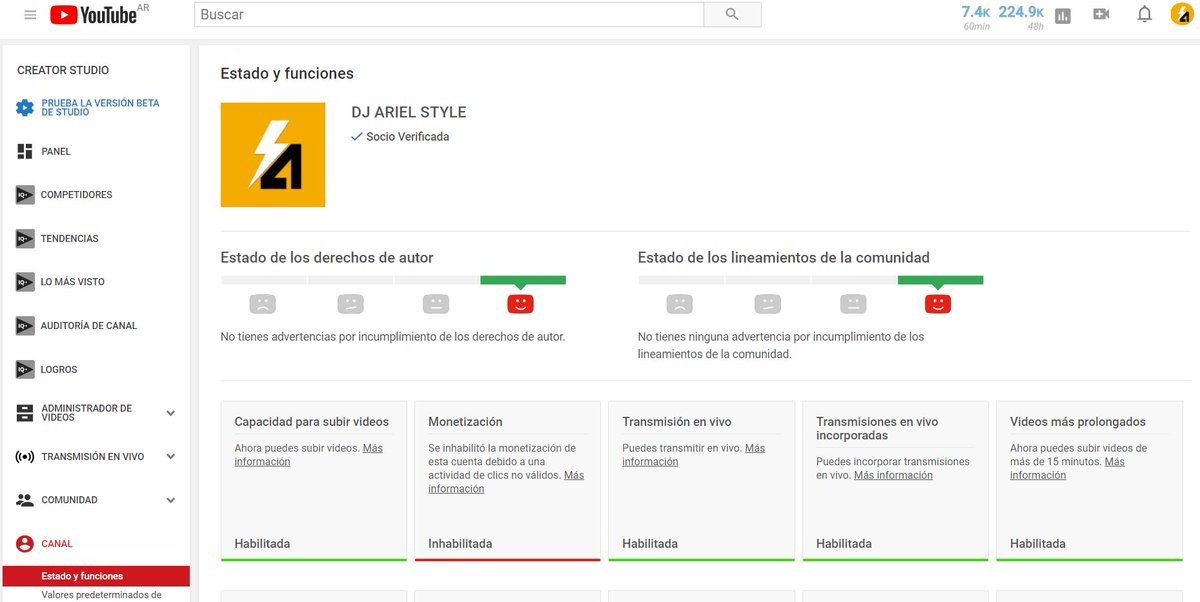Open Valores predeterminados submenu item
1200x602 pixels.
pos(101,595)
